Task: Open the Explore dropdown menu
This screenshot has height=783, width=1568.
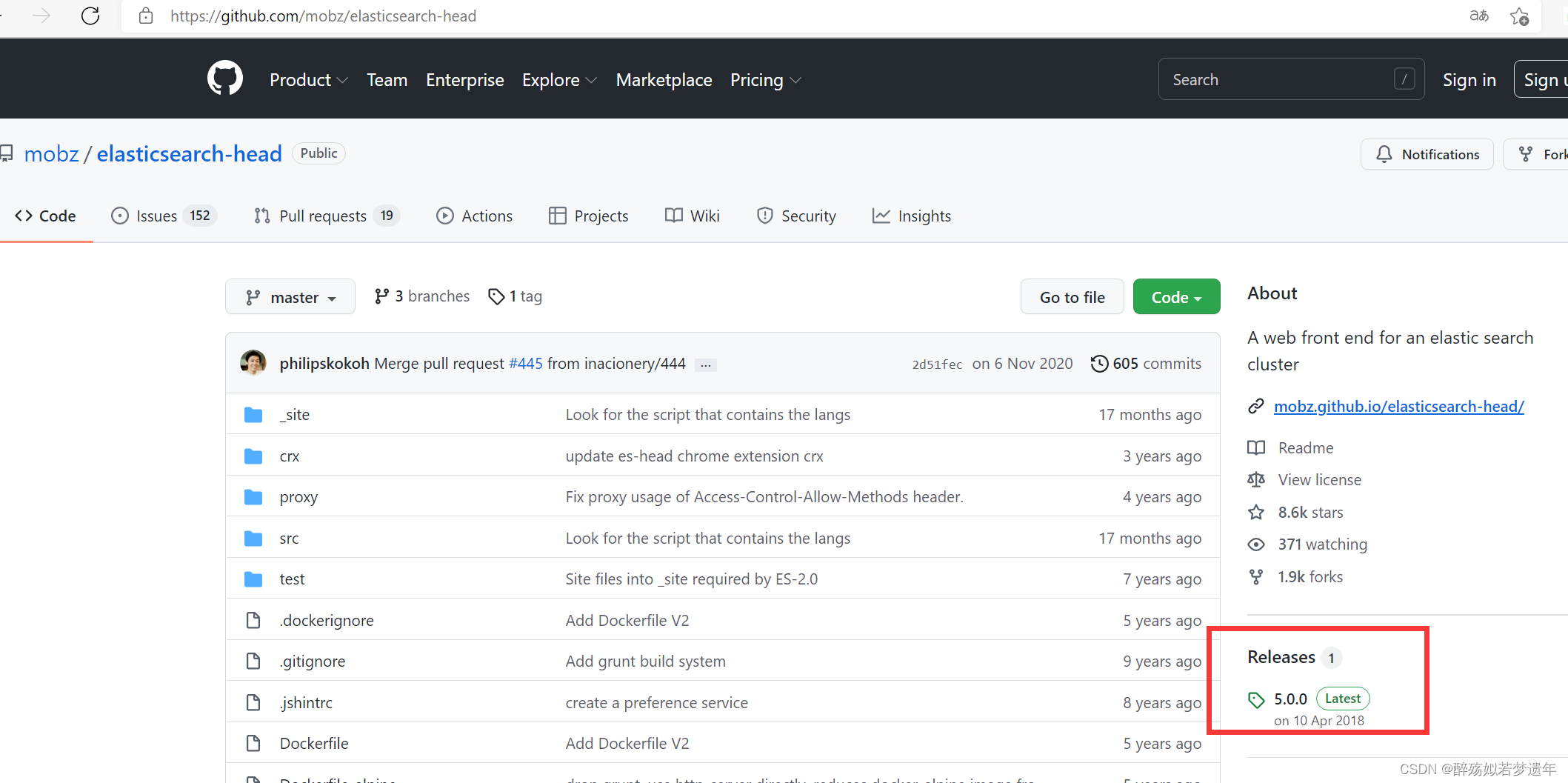Action: (559, 80)
